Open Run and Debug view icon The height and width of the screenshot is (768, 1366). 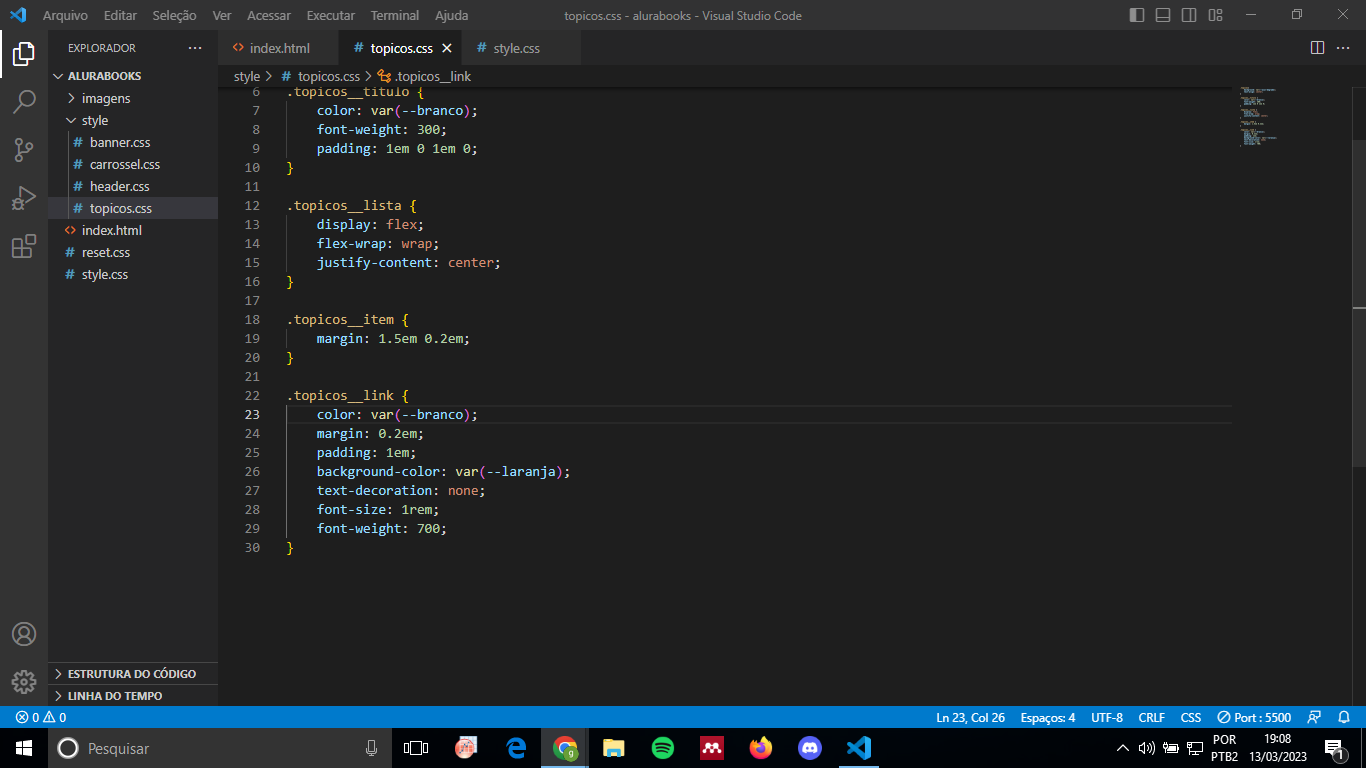pos(24,198)
